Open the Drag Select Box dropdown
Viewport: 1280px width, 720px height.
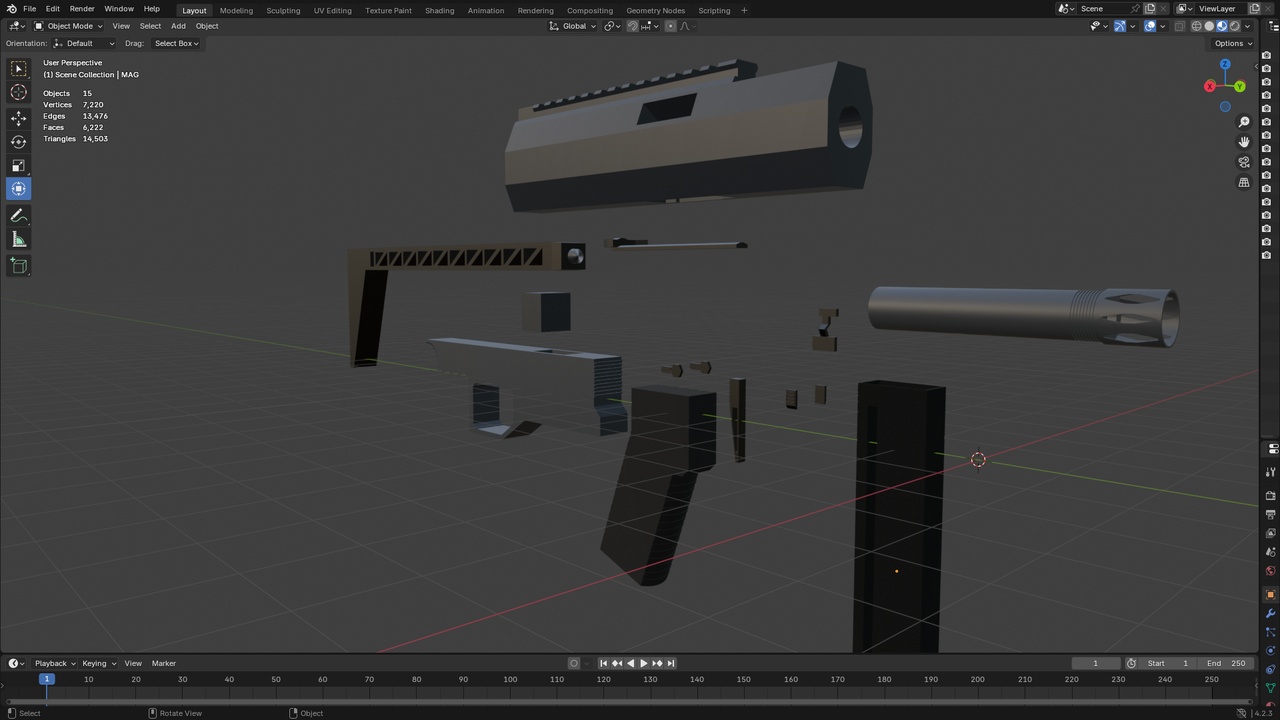point(176,43)
